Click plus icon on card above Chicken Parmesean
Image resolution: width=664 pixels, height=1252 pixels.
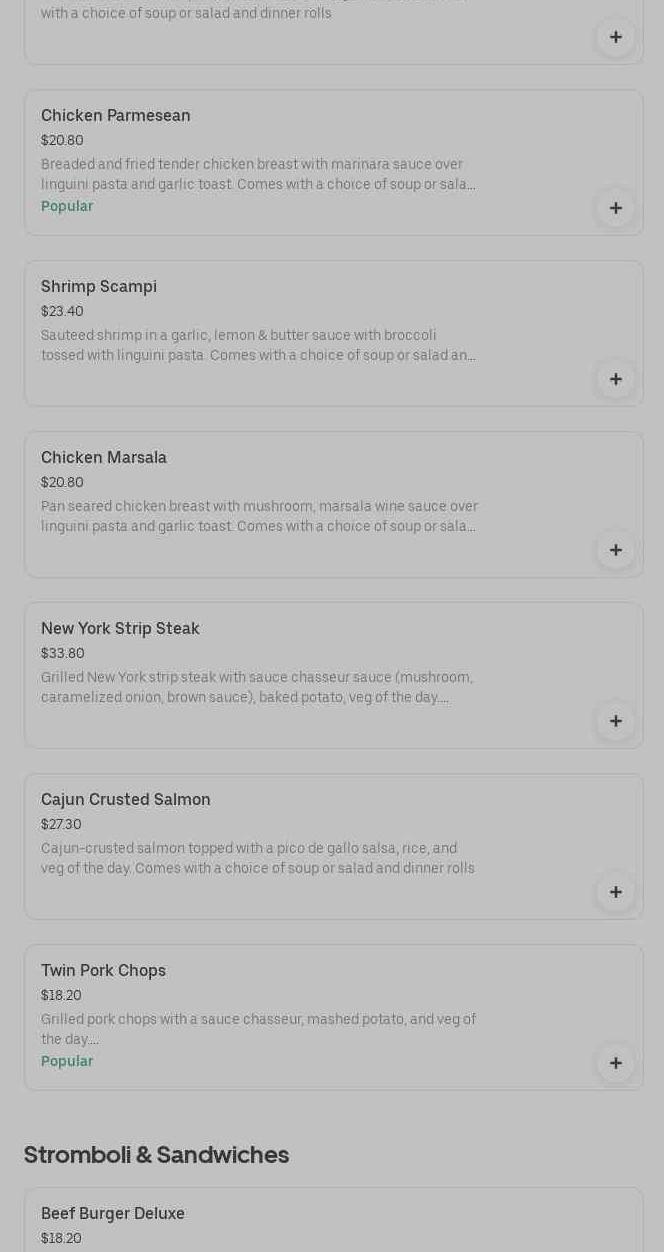[x=615, y=37]
